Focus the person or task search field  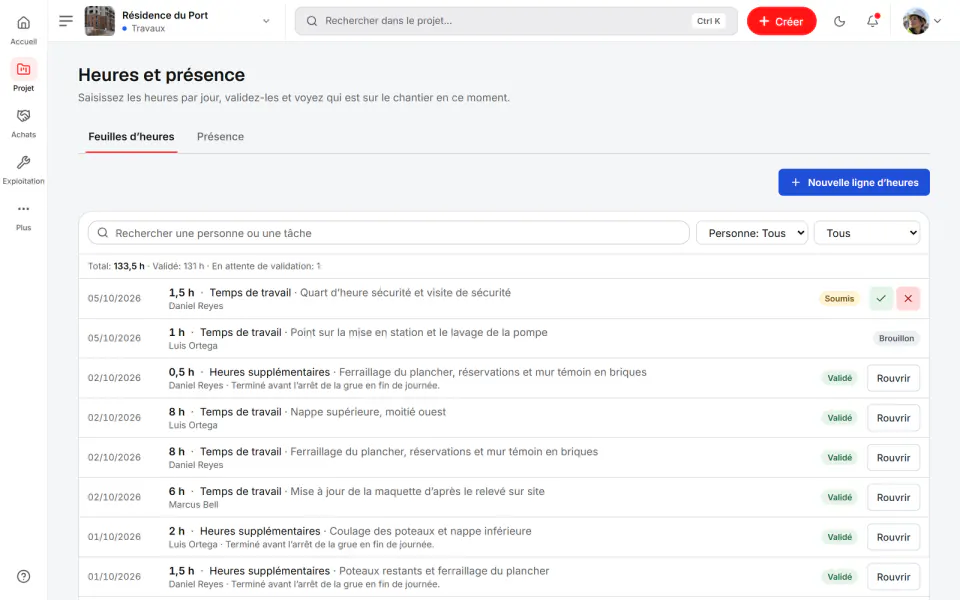tap(389, 233)
